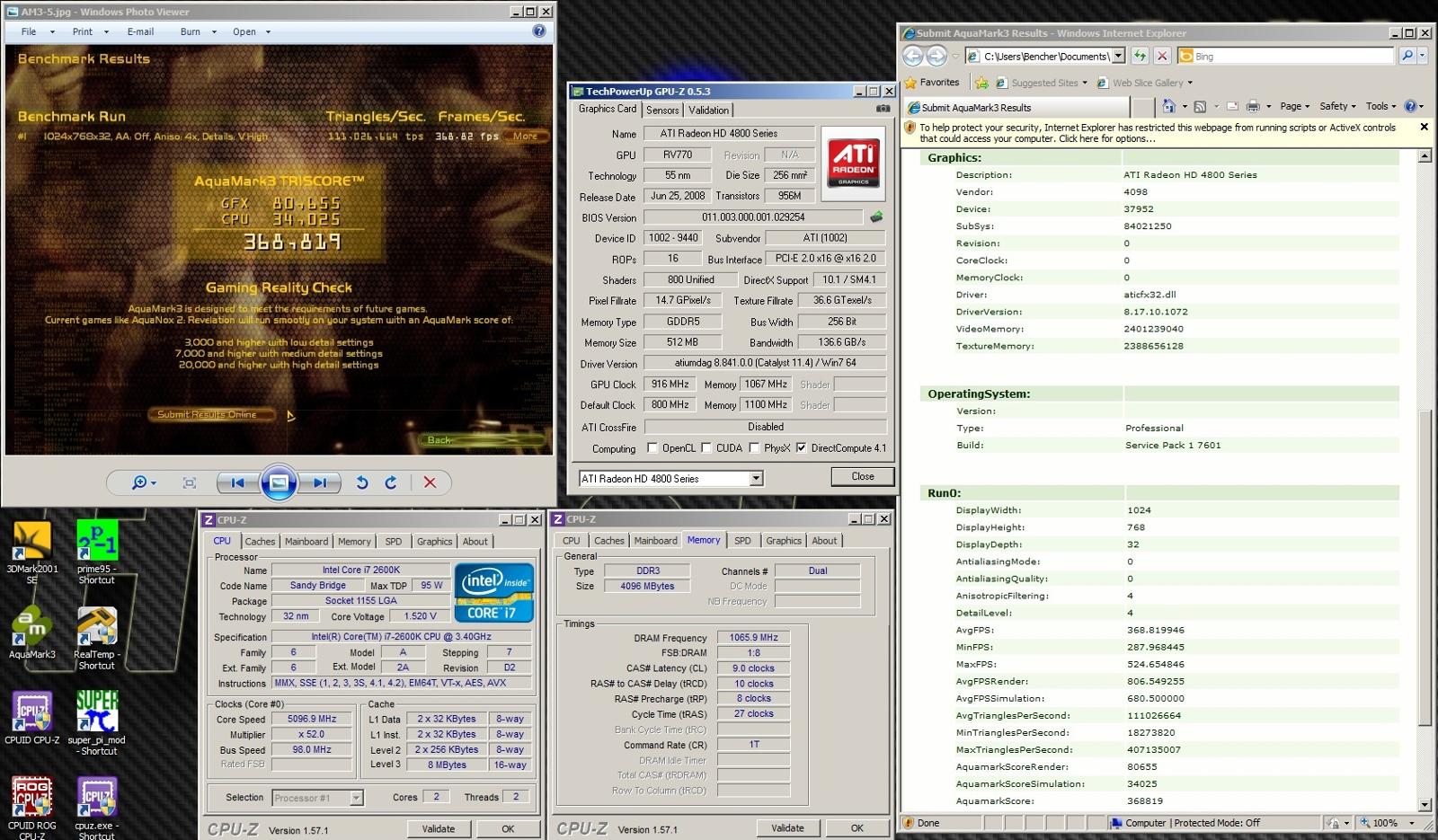Stop loading page in Internet Explorer
The image size is (1438, 840).
1161,56
